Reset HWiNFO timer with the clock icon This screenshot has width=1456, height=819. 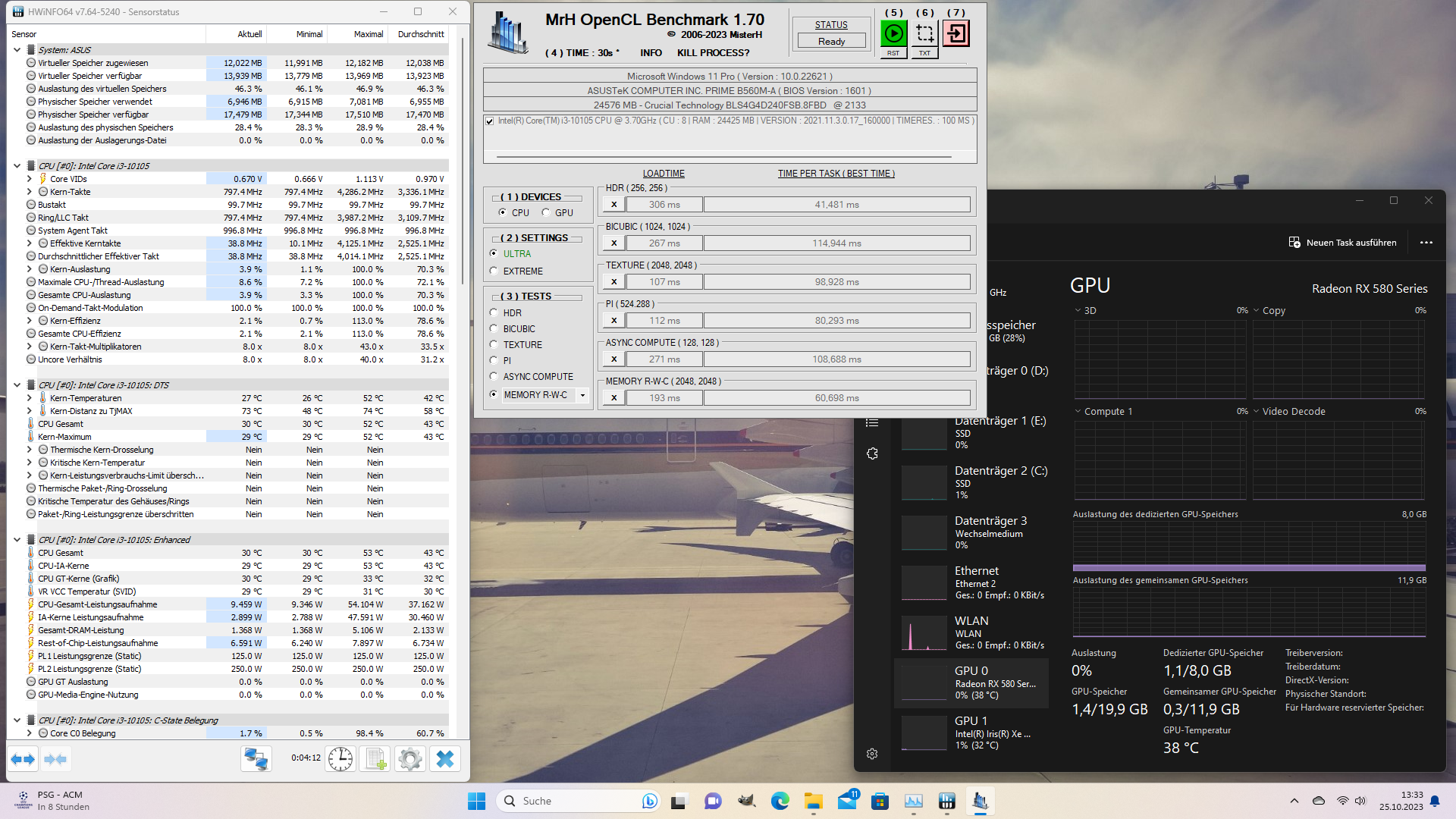[x=340, y=759]
